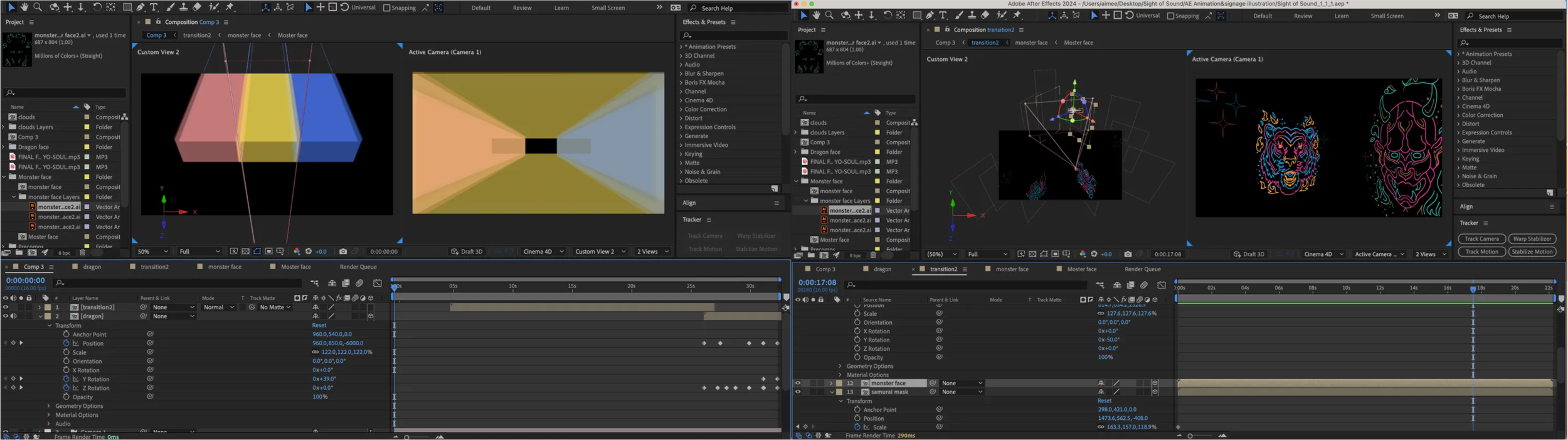Collapse the [dragon] layer properties
The height and width of the screenshot is (440, 1568).
[x=40, y=316]
